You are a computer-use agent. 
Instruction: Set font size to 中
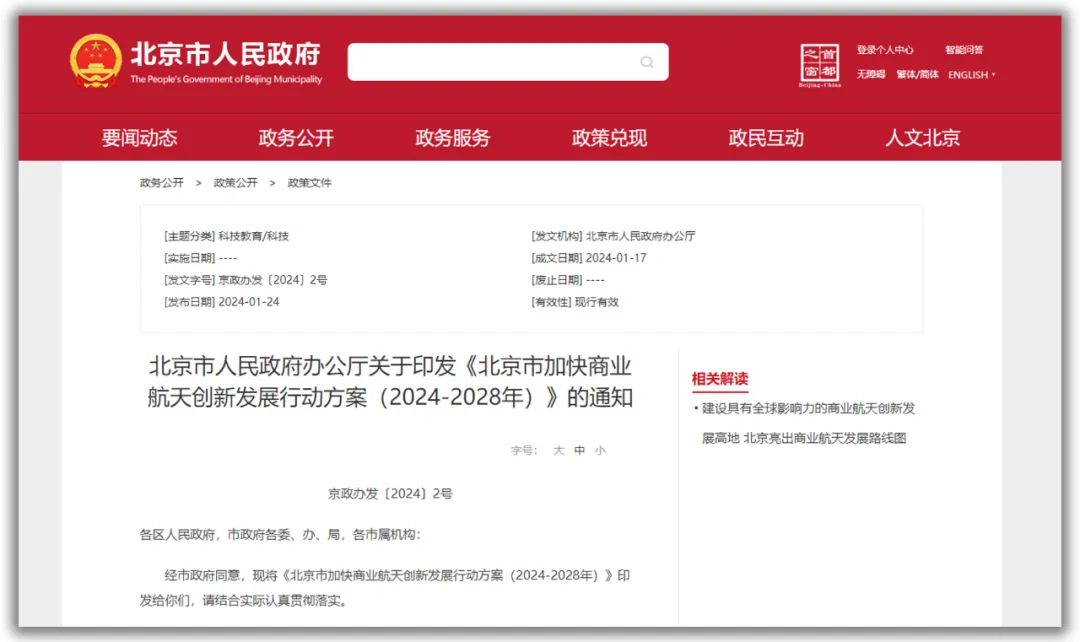(x=579, y=451)
